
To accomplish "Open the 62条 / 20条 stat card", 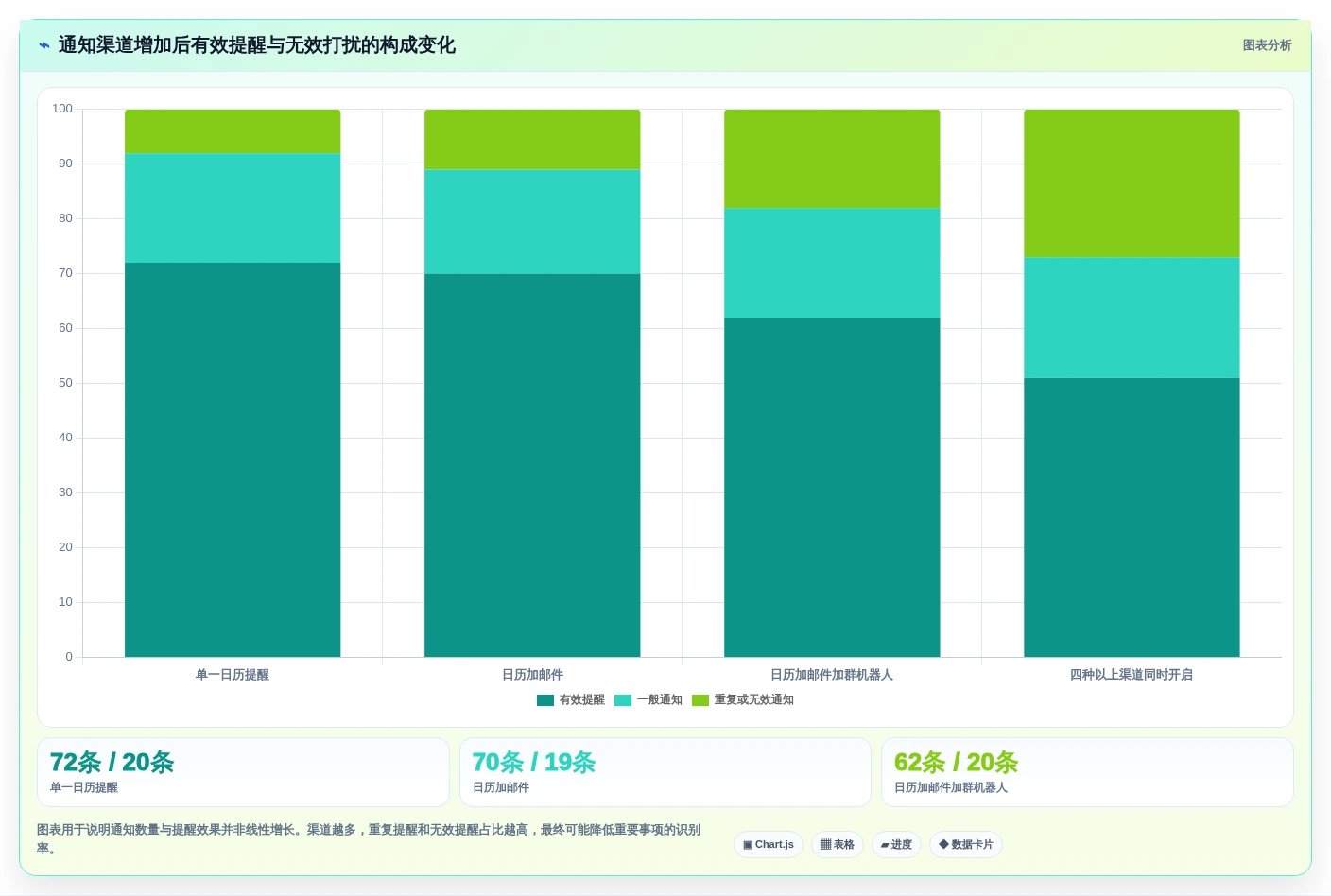I will pos(1087,772).
